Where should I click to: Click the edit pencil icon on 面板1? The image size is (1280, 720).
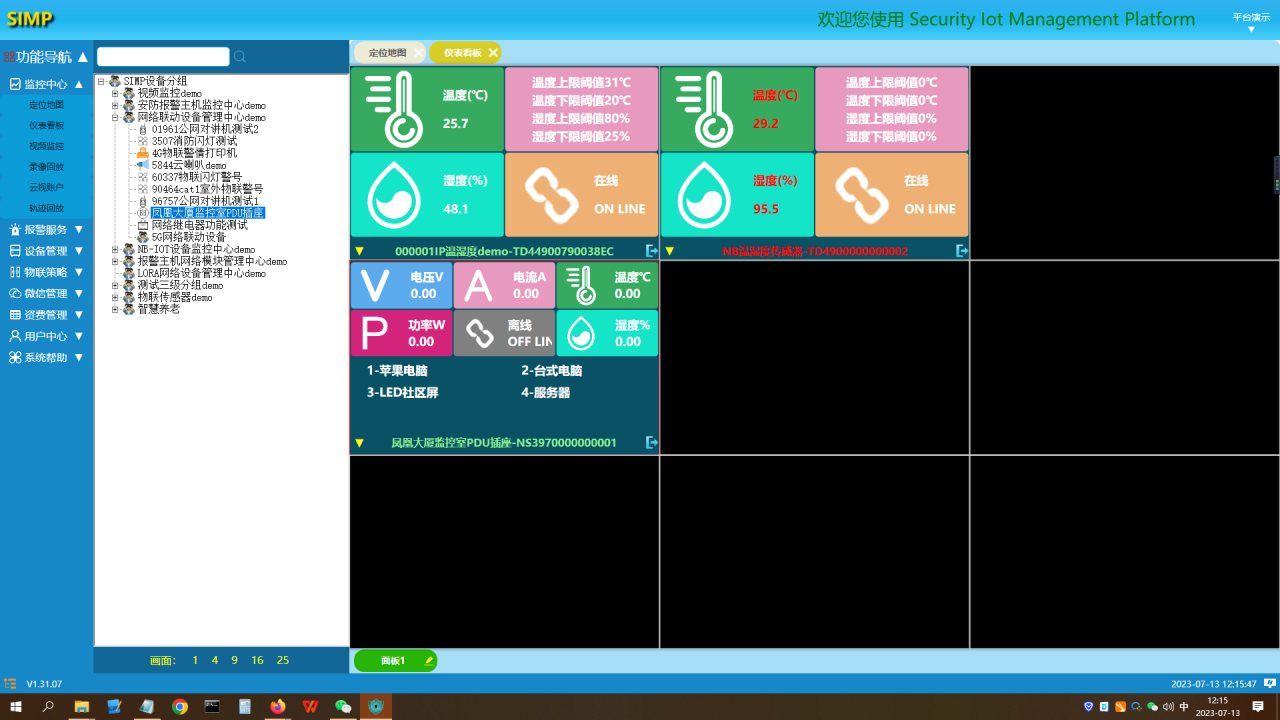click(x=429, y=661)
